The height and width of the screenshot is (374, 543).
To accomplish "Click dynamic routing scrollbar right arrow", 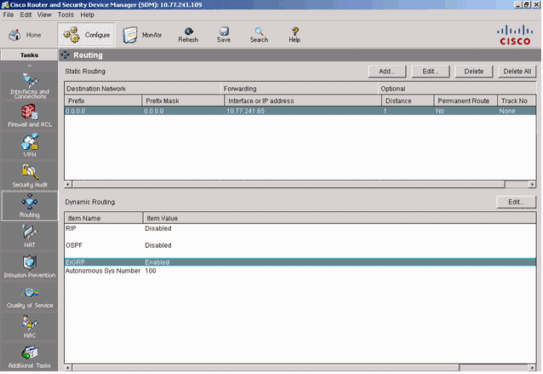I will [x=532, y=367].
